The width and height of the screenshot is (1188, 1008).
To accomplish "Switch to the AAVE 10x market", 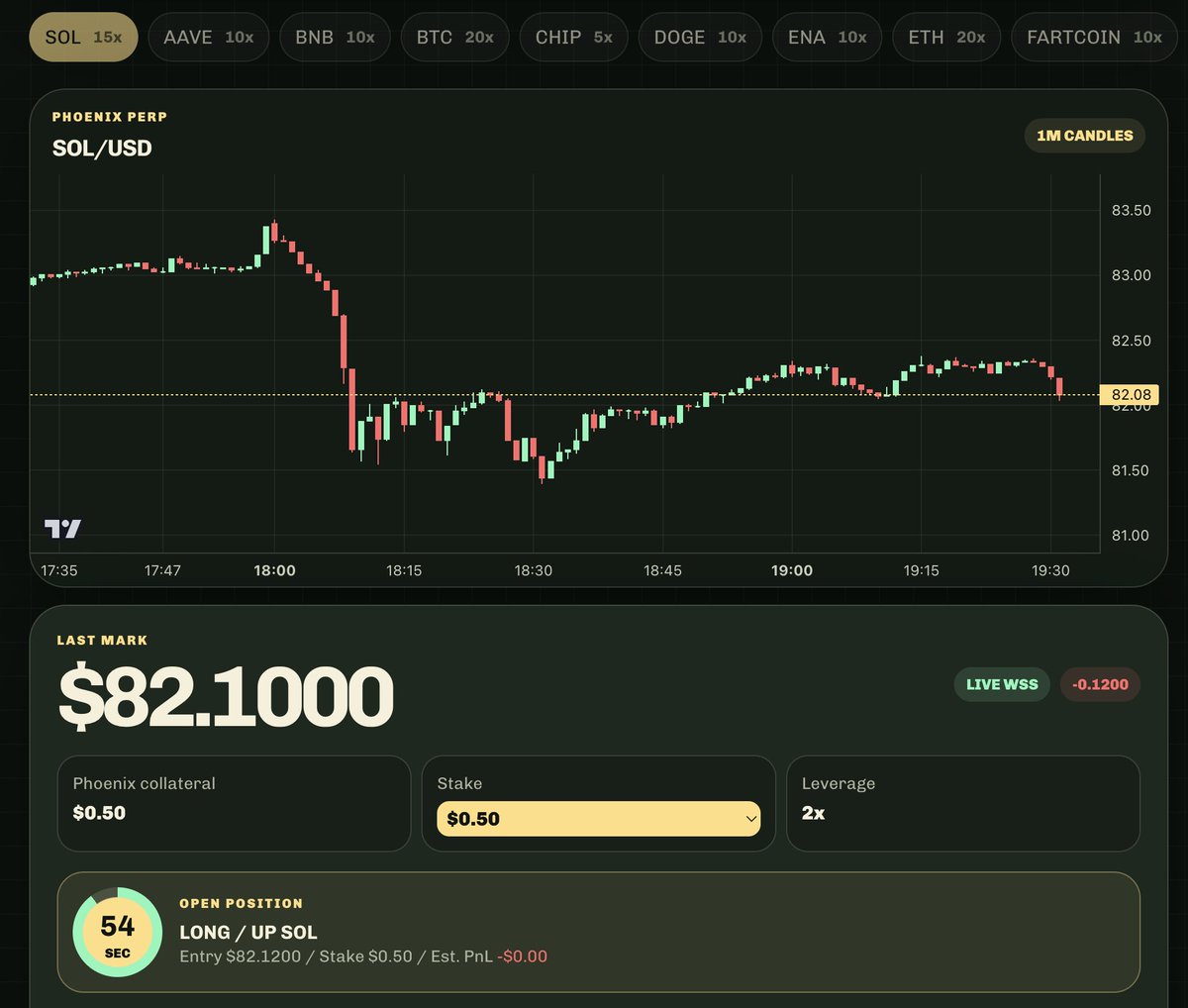I will [208, 38].
